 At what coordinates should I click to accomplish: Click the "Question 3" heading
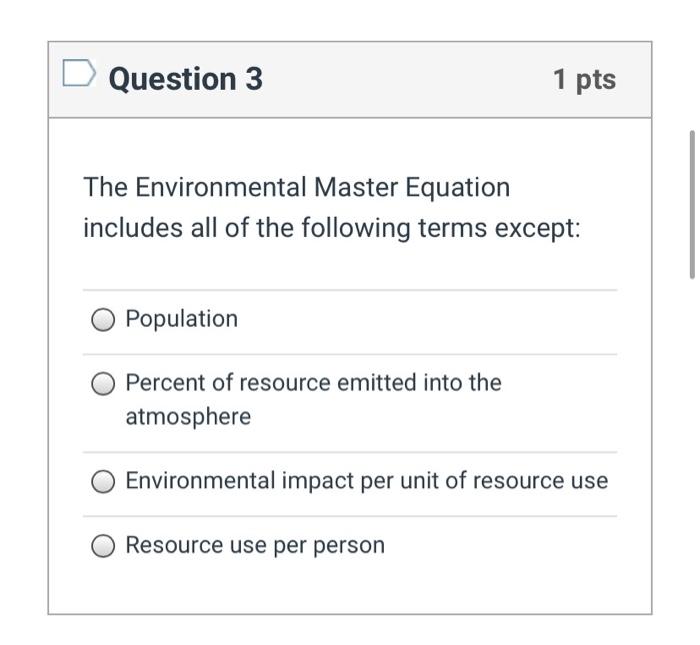pos(185,79)
